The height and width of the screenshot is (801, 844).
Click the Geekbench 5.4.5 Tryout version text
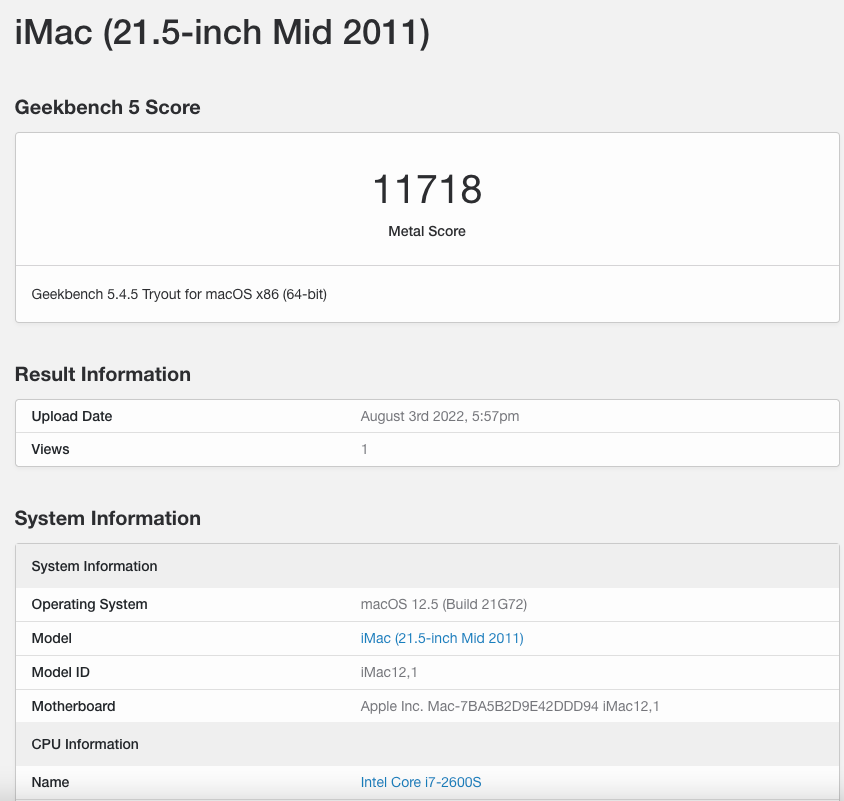(x=179, y=294)
